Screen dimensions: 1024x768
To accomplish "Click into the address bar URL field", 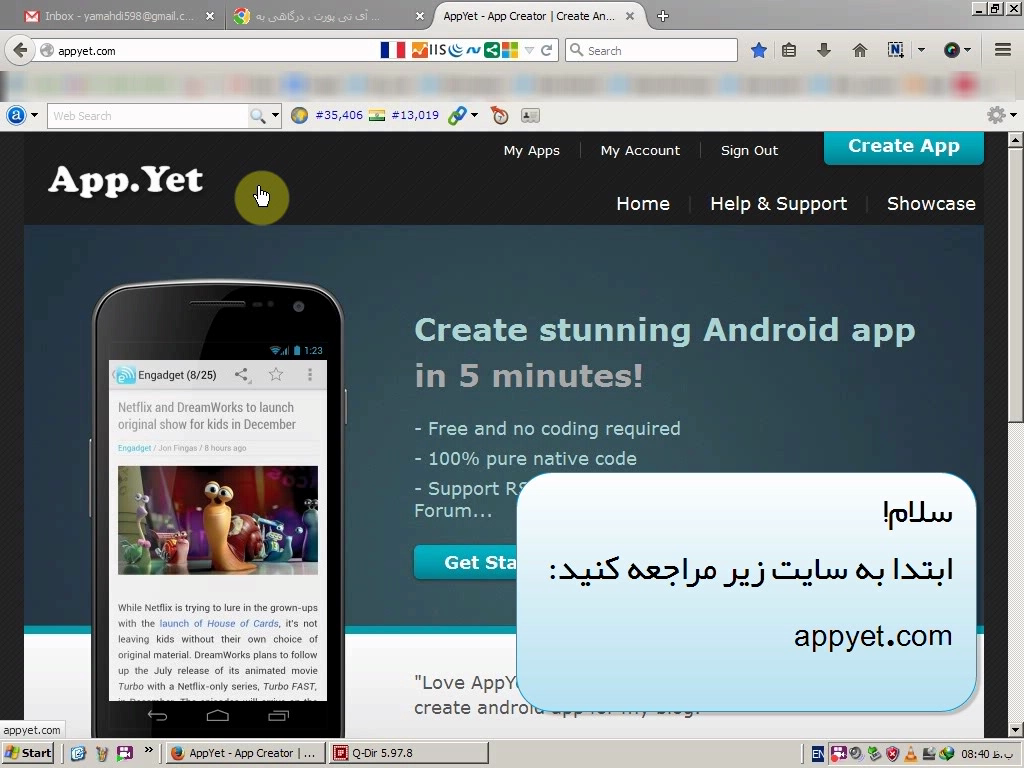I will point(216,50).
